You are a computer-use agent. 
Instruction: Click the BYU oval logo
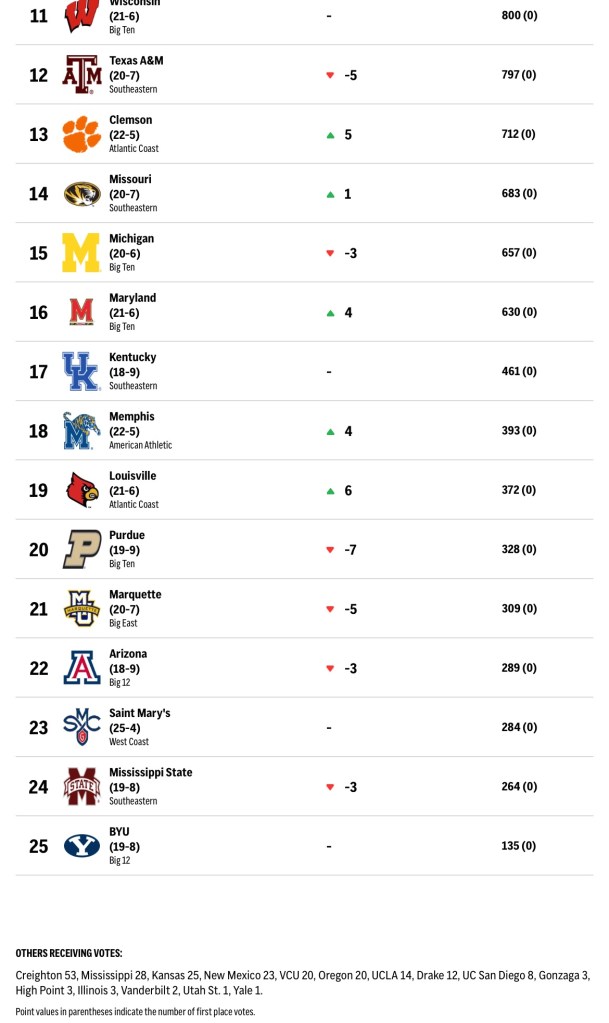click(x=82, y=846)
